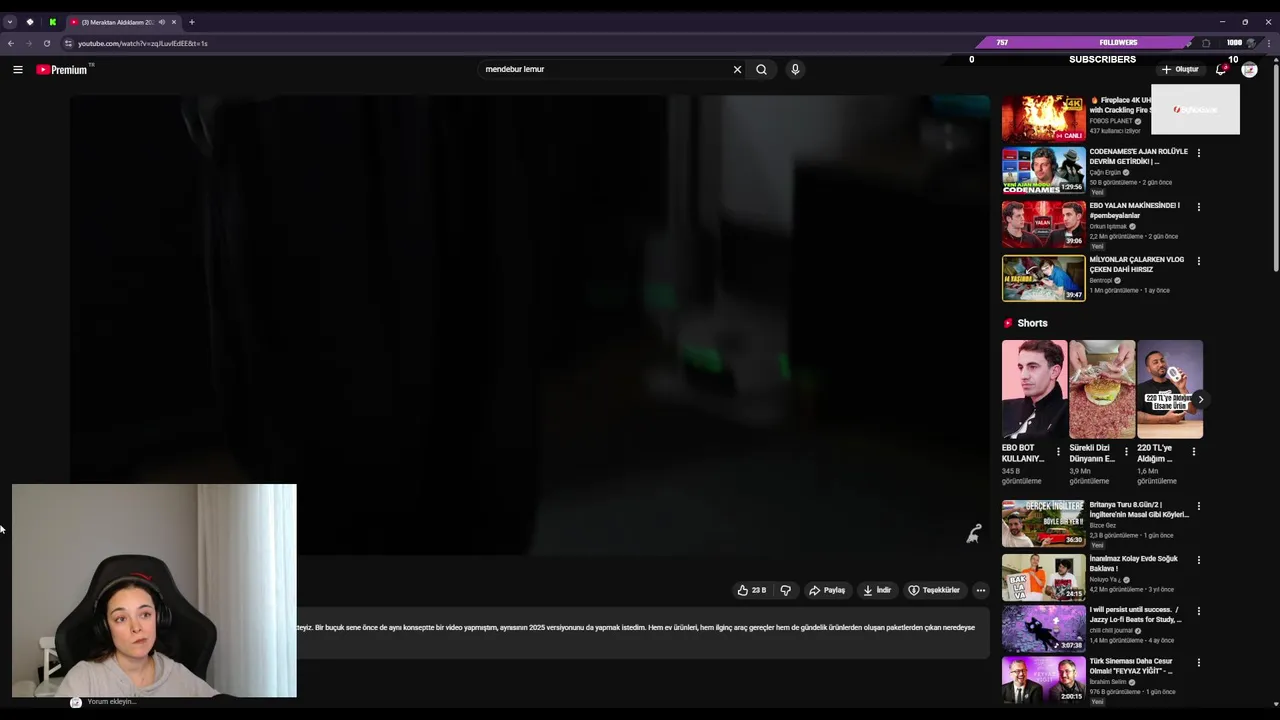Go back with the browser back arrow

tap(10, 43)
